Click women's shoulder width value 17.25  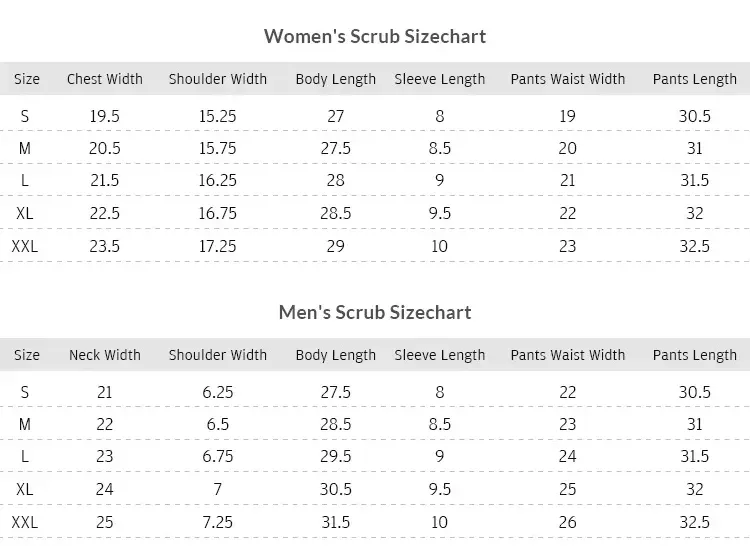[218, 246]
